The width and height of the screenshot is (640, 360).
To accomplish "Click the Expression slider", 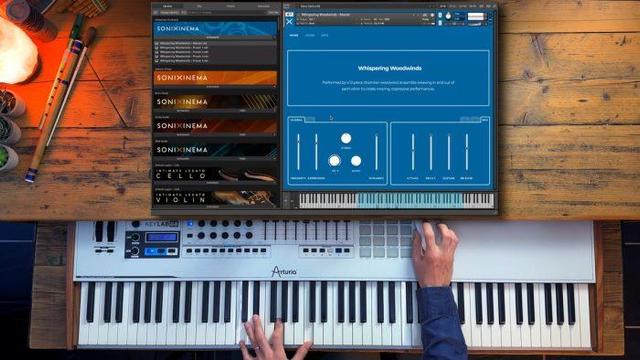I will [316, 152].
